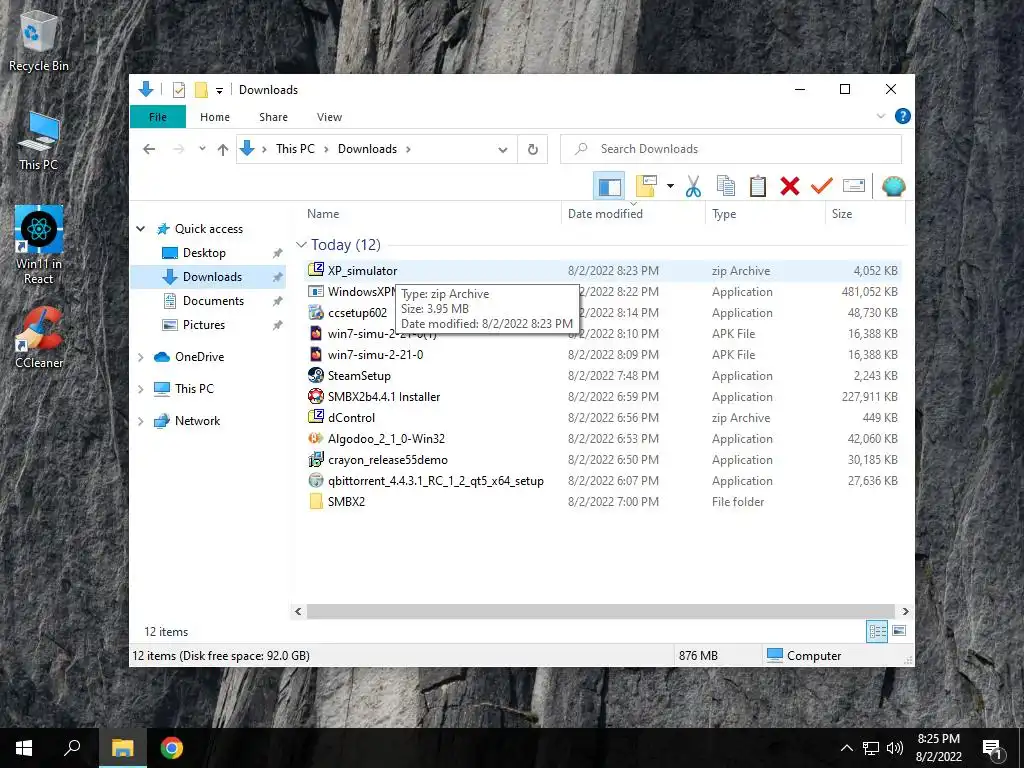This screenshot has height=768, width=1024.
Task: Open the Share ribbon tab
Action: [x=273, y=117]
